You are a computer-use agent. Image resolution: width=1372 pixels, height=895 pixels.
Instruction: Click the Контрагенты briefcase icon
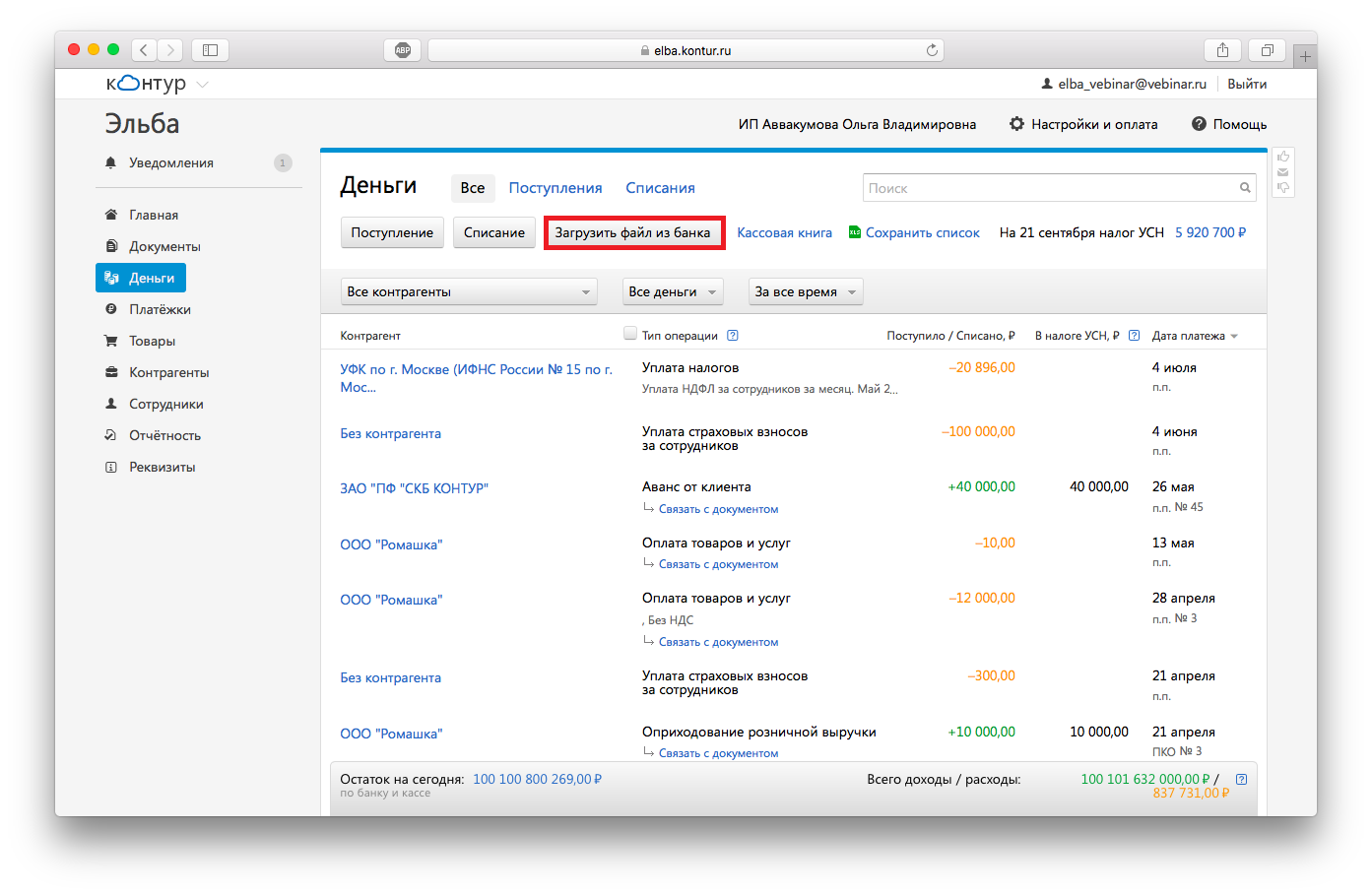[x=111, y=372]
